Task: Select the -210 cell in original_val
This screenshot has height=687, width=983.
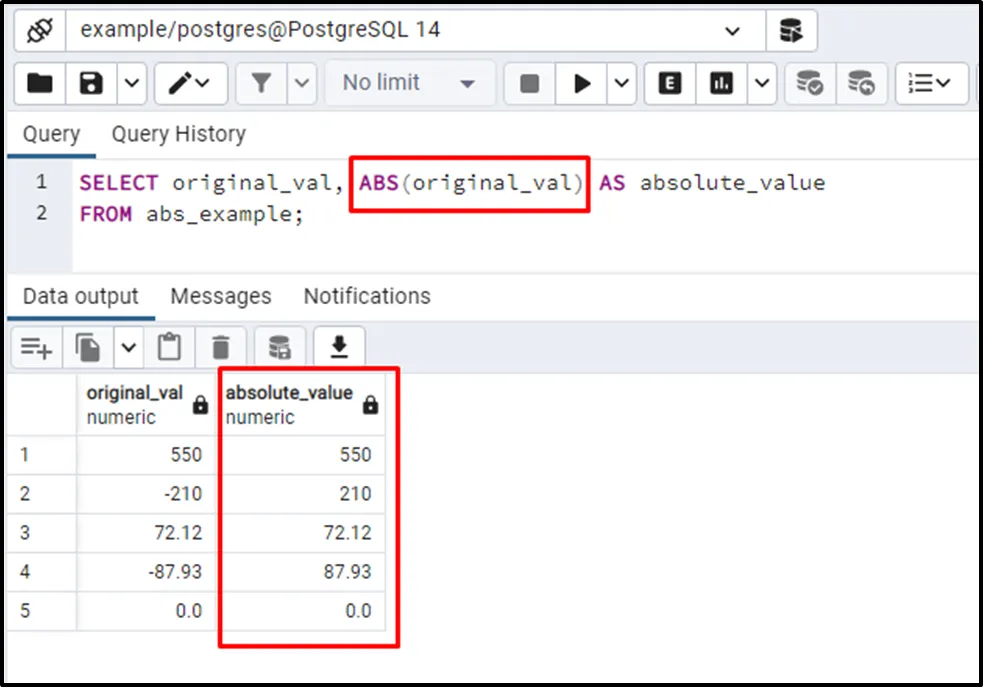Action: [146, 493]
